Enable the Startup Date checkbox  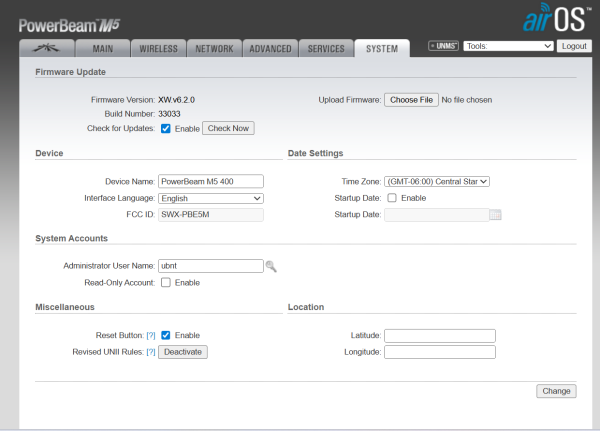[392, 198]
